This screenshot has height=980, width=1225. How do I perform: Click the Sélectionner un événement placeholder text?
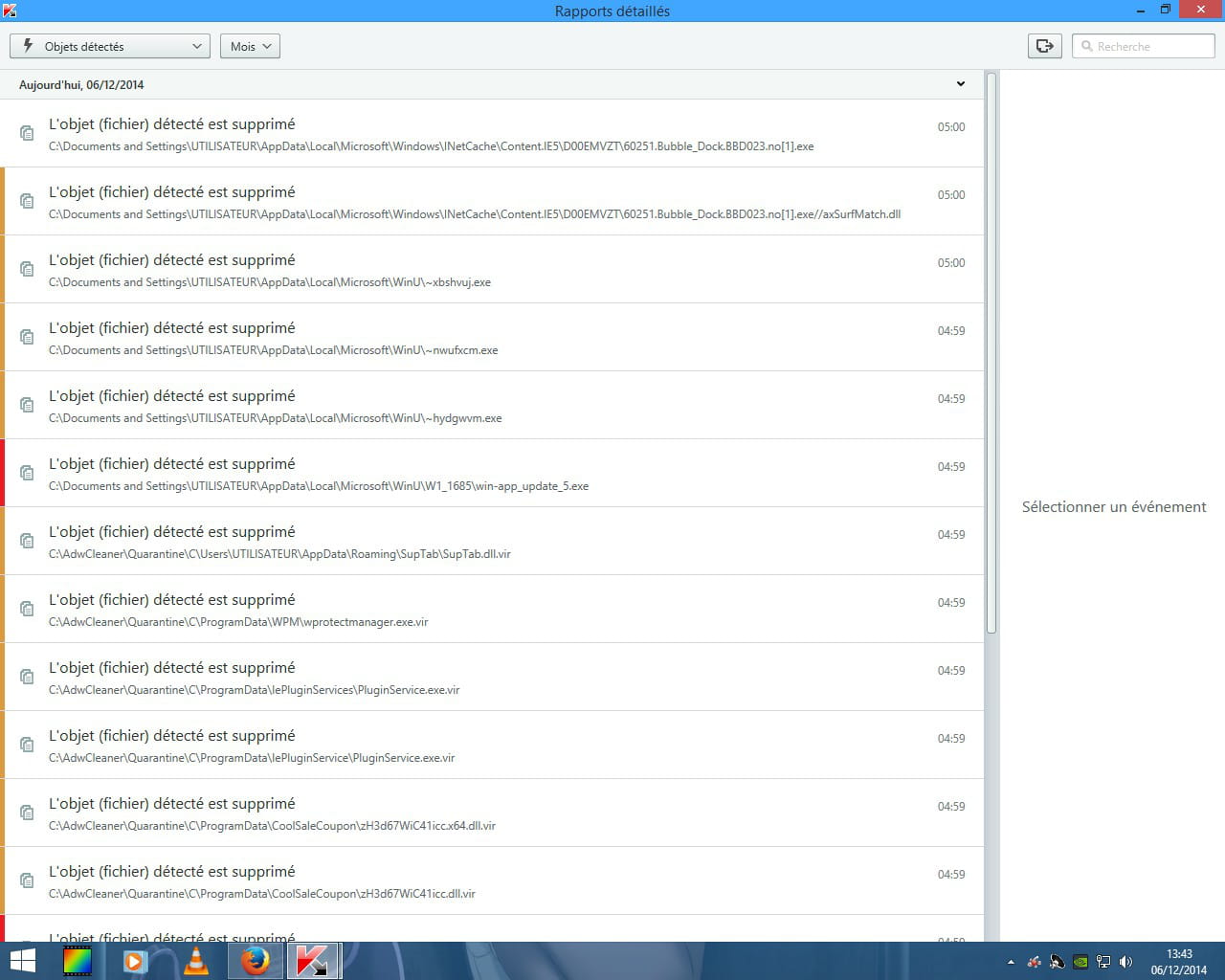(1114, 507)
